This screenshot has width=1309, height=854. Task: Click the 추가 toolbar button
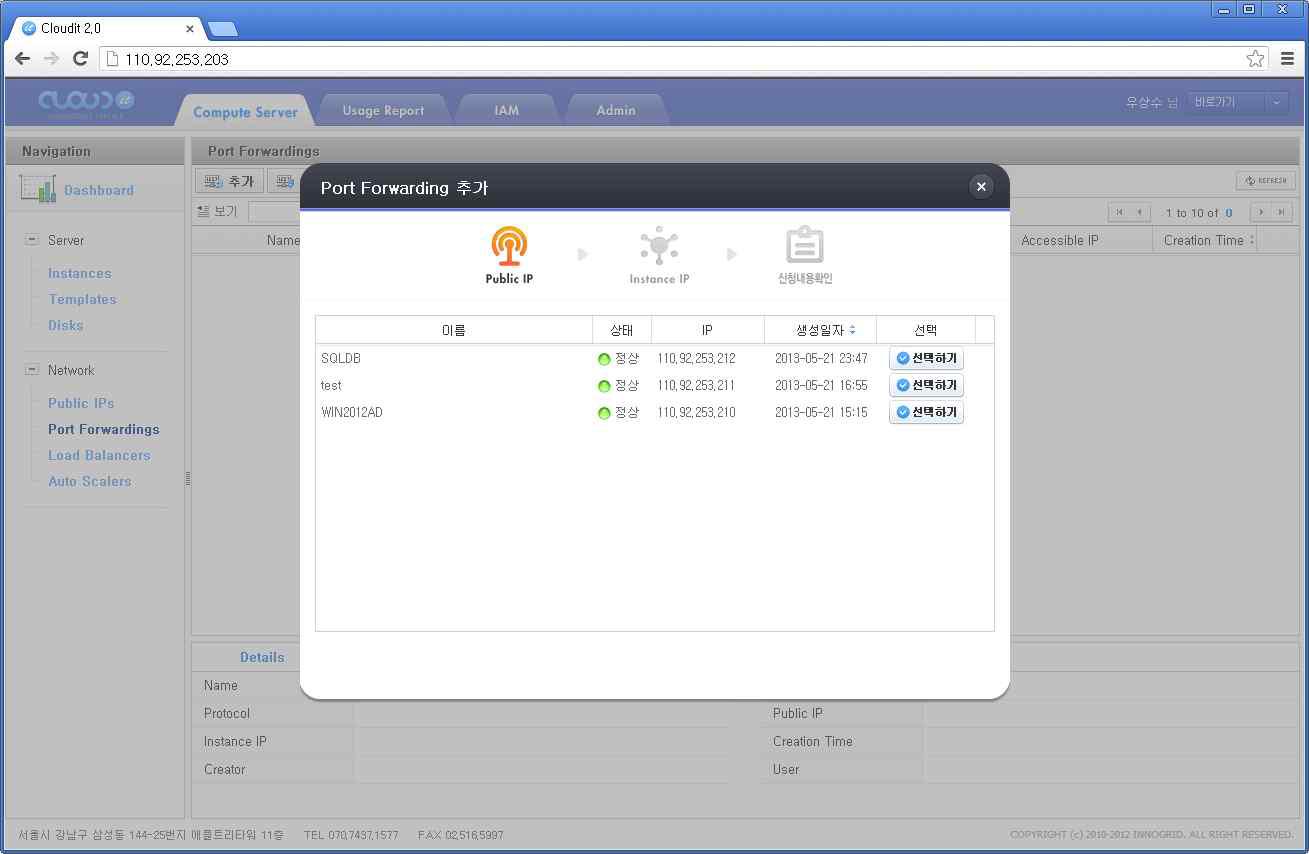click(229, 181)
